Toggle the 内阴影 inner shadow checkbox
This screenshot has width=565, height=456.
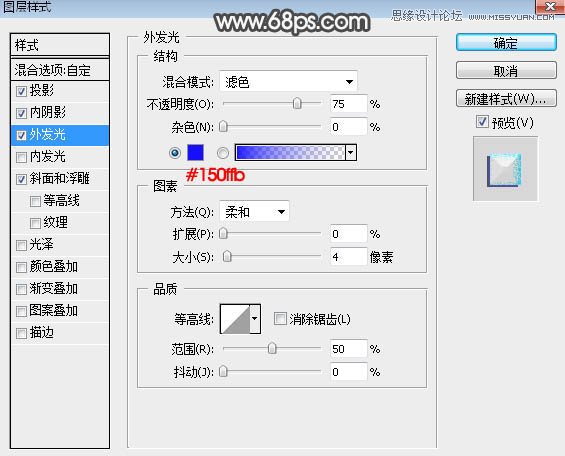coord(21,113)
